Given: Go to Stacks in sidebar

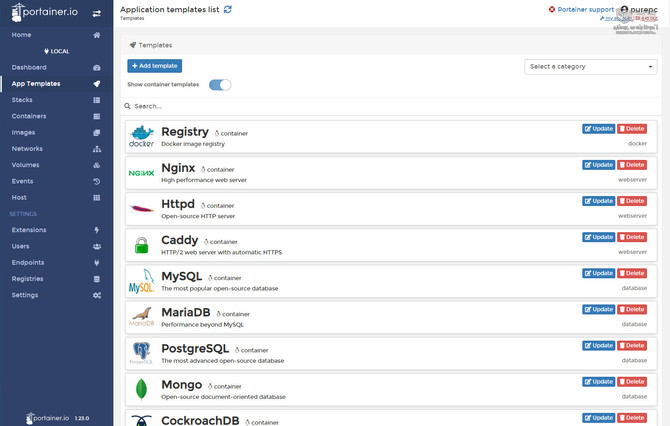Looking at the screenshot, I should (x=22, y=100).
